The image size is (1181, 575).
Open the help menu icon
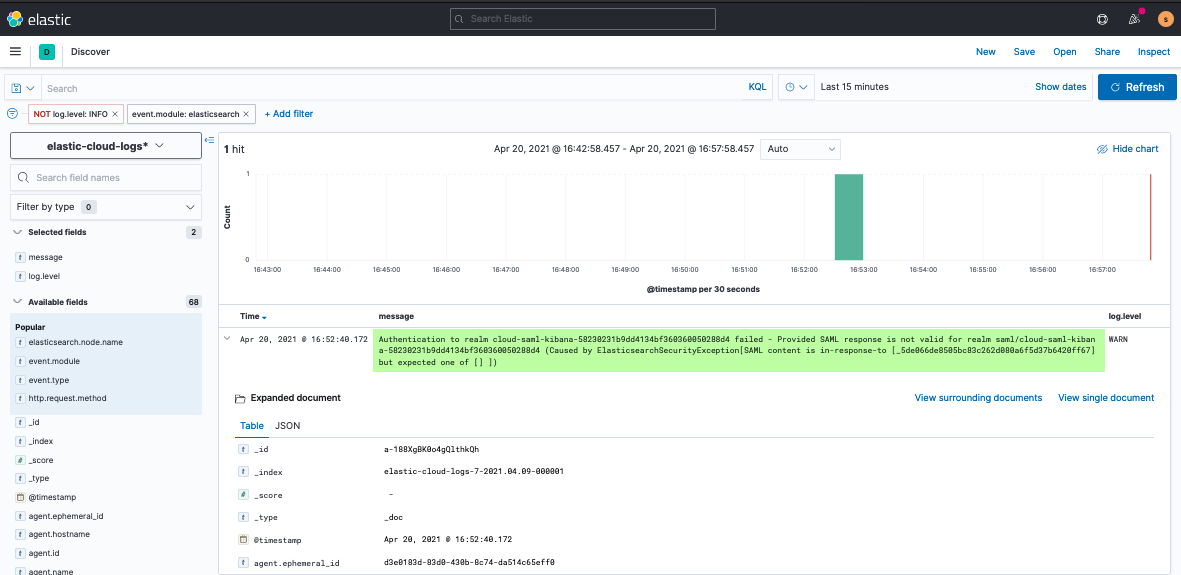[x=1102, y=18]
